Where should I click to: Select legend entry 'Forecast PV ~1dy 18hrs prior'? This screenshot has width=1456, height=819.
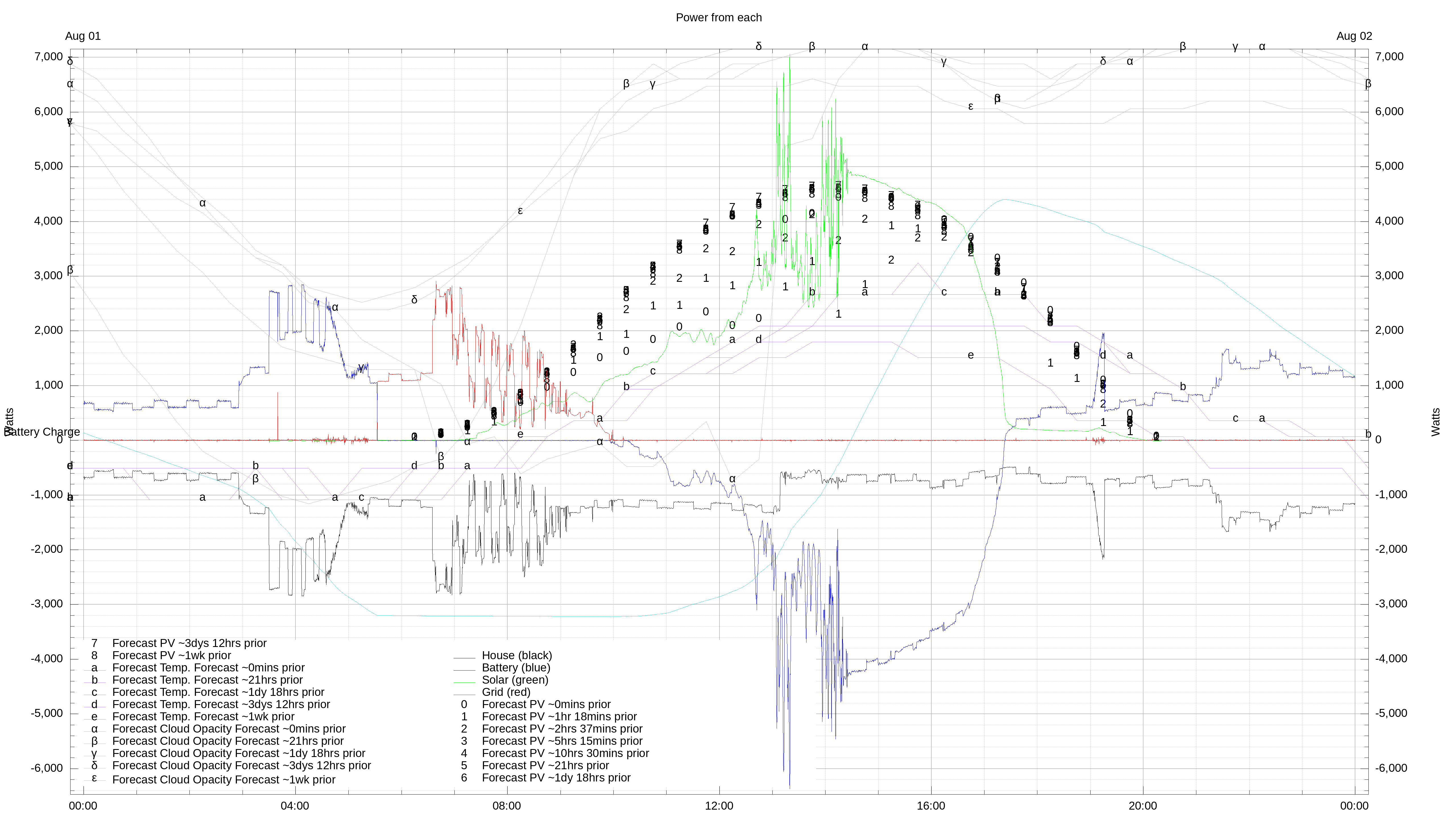(556, 778)
